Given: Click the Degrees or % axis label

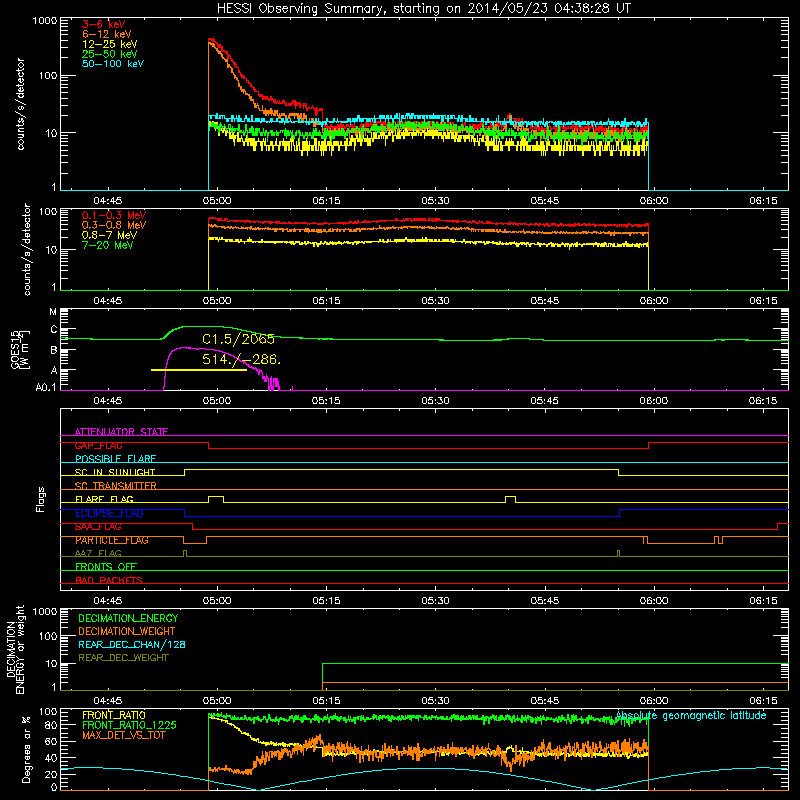Looking at the screenshot, I should pyautogui.click(x=26, y=749).
